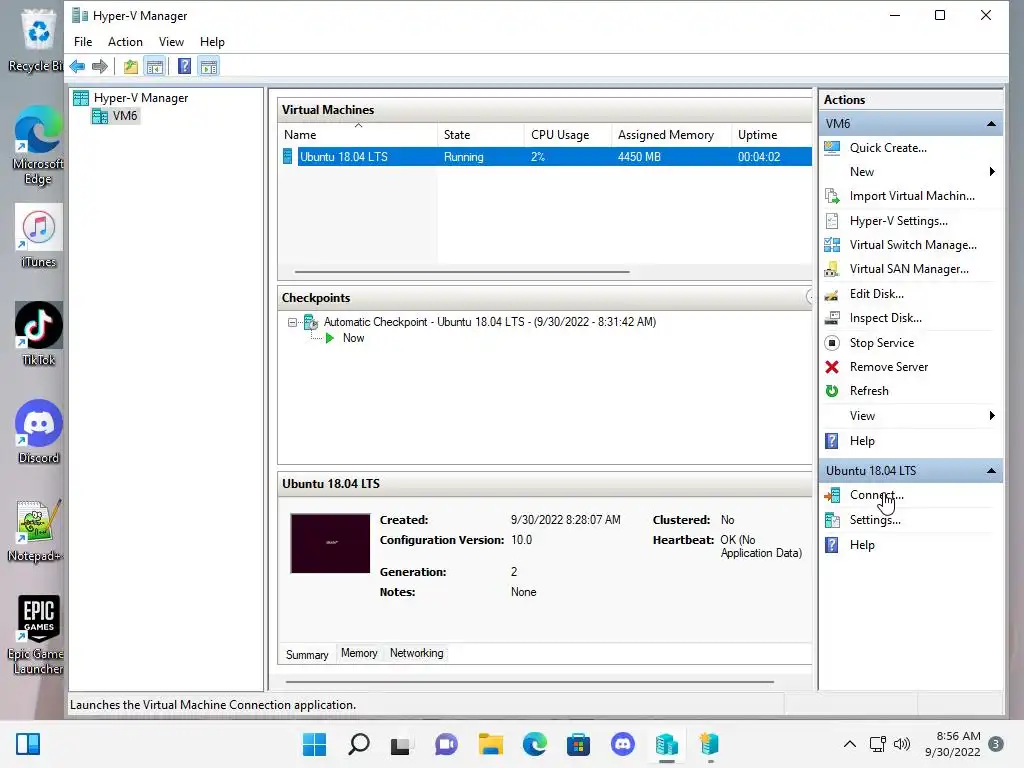1024x768 pixels.
Task: Click the Inspect Disk icon
Action: tap(832, 318)
